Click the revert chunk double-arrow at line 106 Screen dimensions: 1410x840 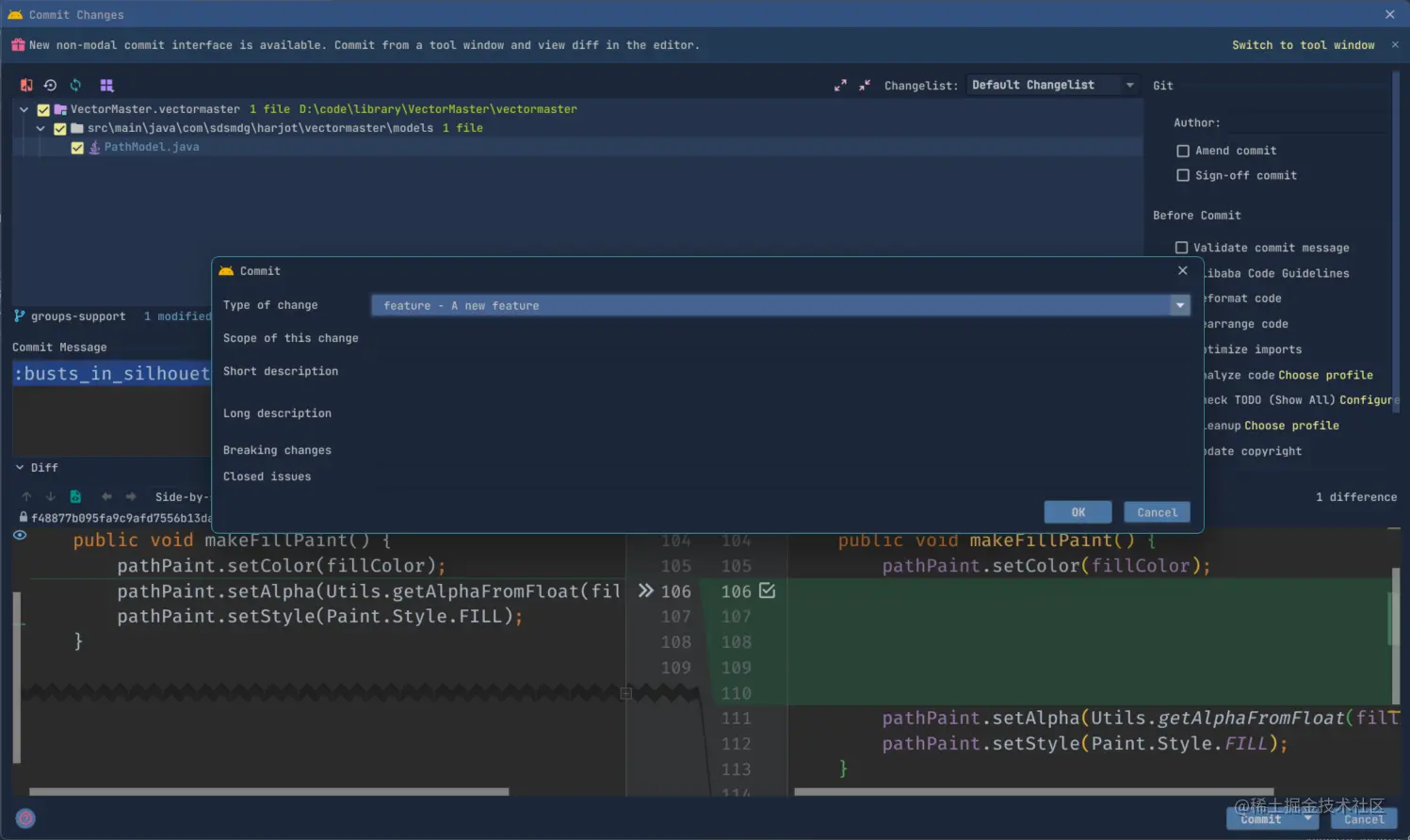pyautogui.click(x=646, y=590)
